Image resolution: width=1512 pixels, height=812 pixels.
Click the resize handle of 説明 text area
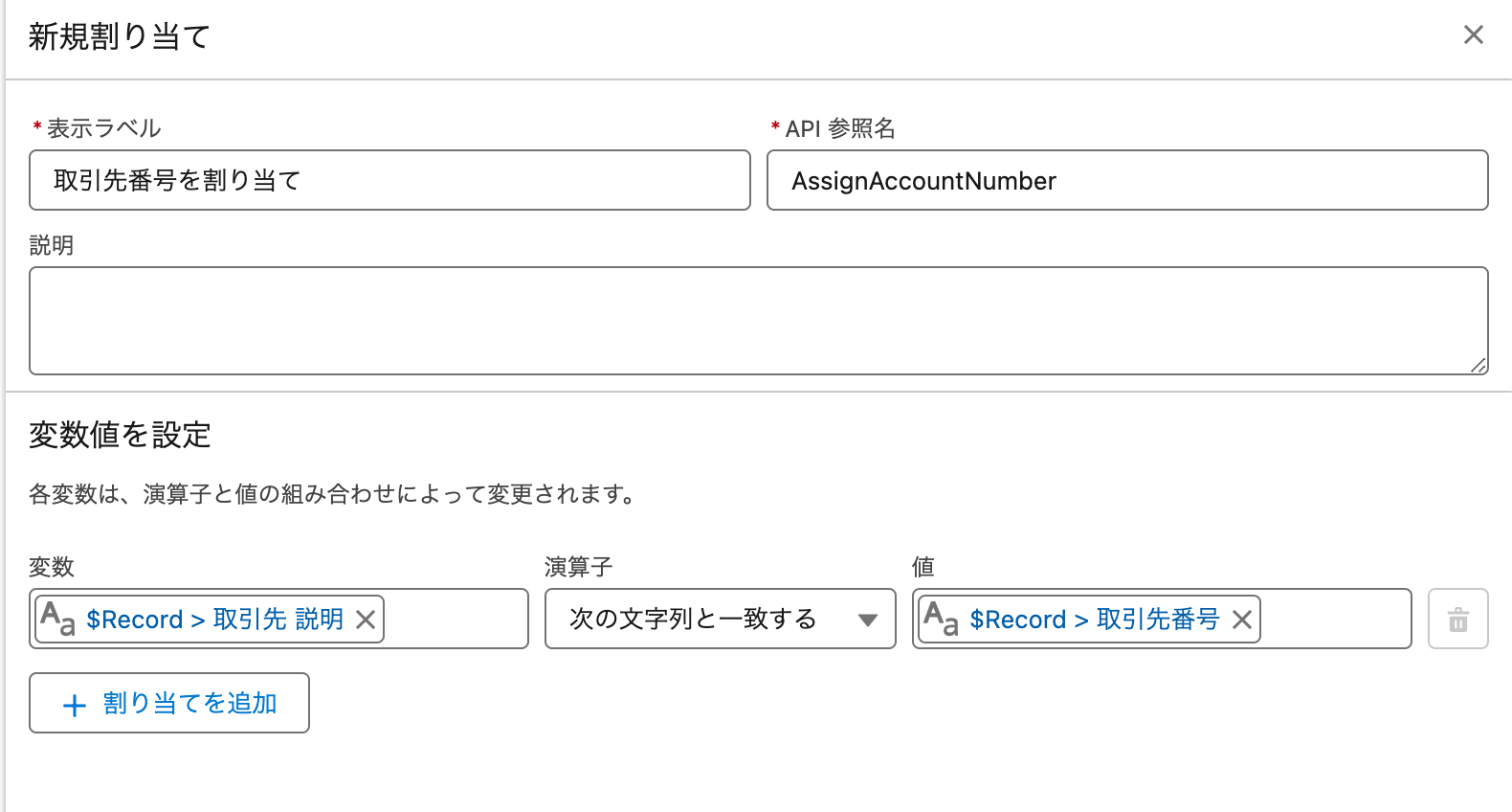[x=1479, y=365]
